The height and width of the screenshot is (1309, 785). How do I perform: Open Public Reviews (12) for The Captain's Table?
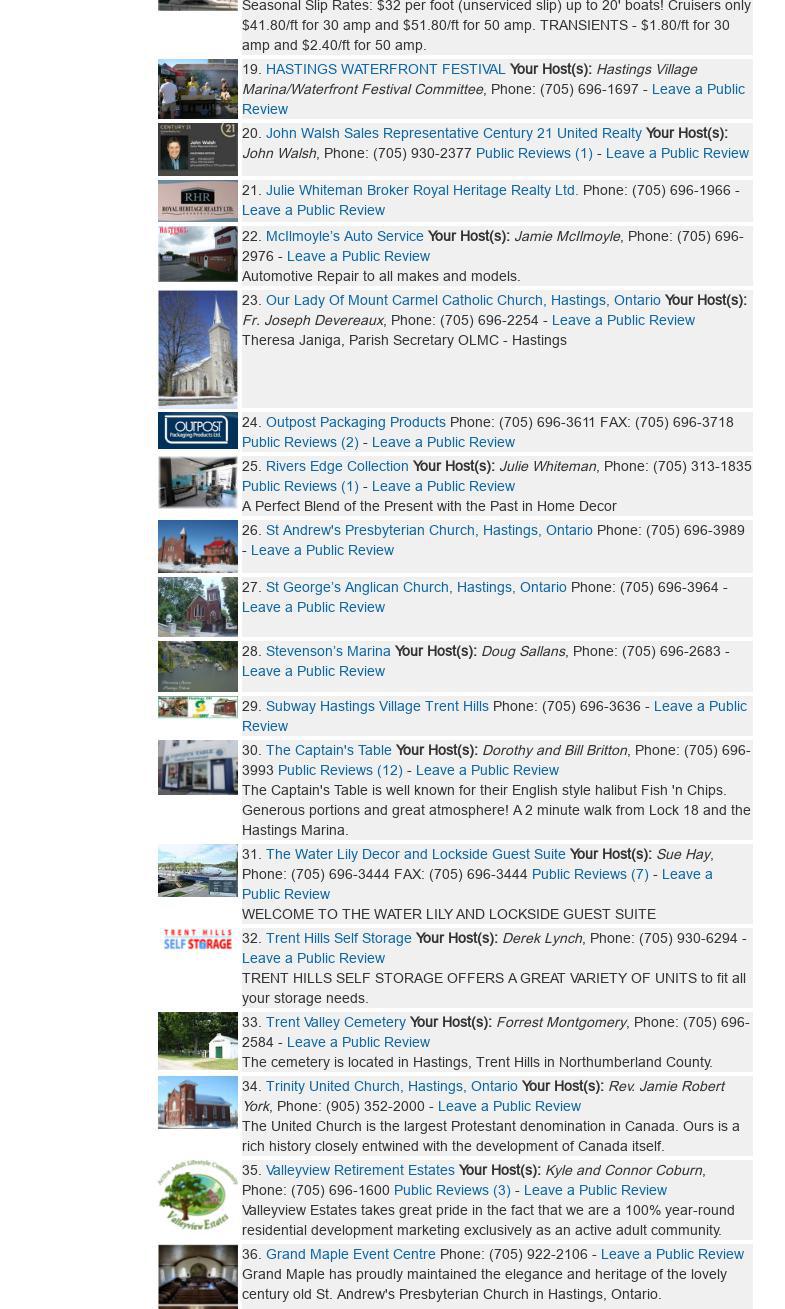[340, 770]
